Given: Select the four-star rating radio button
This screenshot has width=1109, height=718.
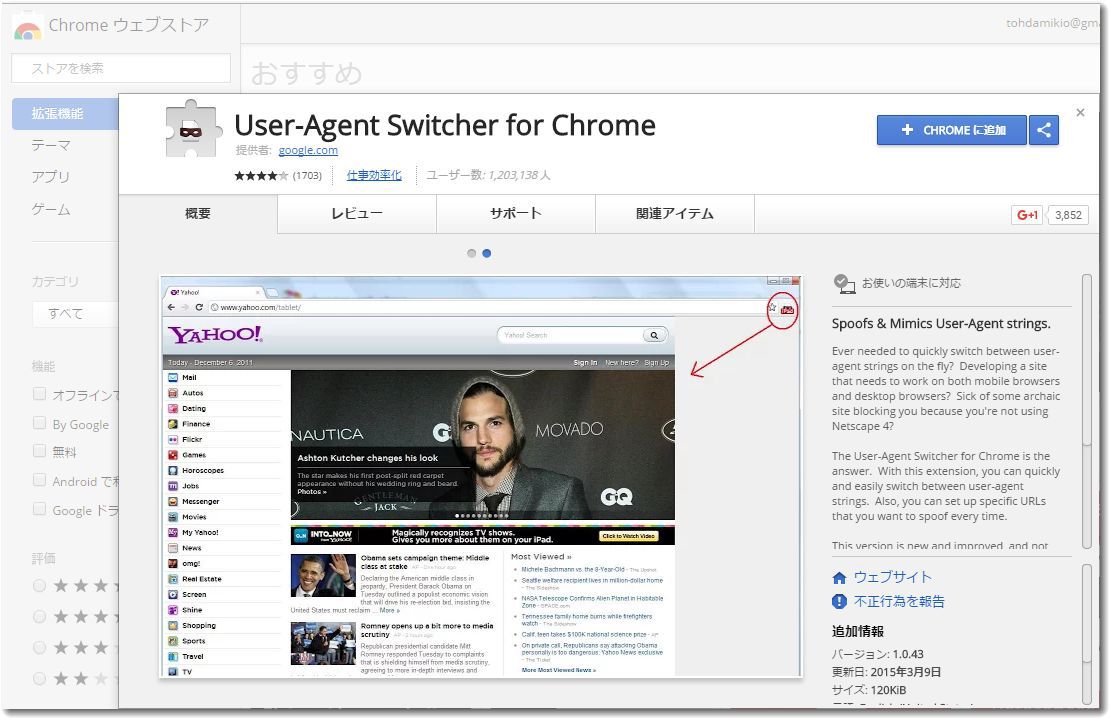Looking at the screenshot, I should coord(40,617).
